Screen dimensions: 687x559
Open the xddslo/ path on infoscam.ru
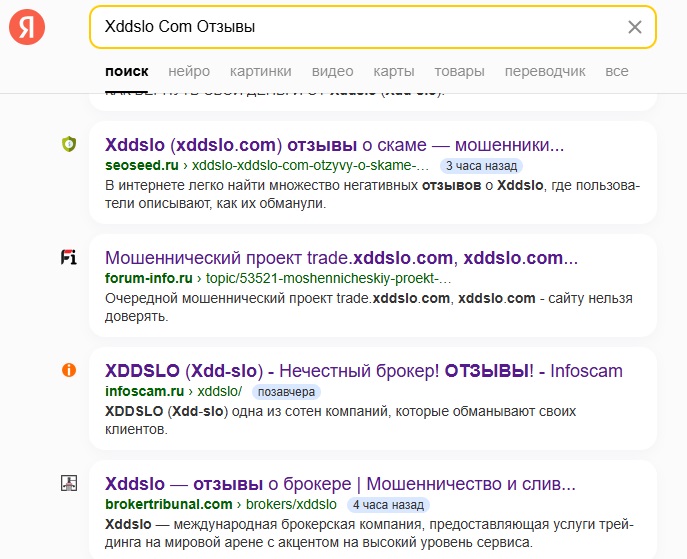tap(220, 392)
